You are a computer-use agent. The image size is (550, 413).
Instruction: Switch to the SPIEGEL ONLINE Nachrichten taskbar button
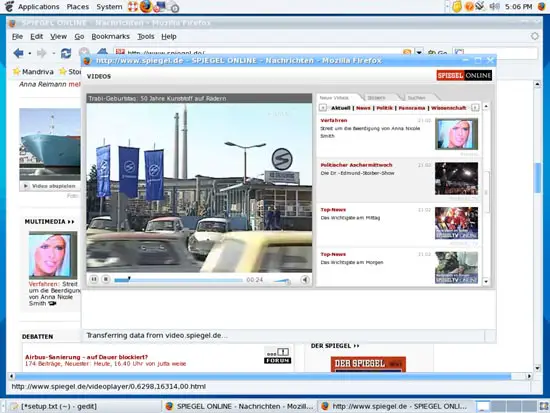[240, 406]
